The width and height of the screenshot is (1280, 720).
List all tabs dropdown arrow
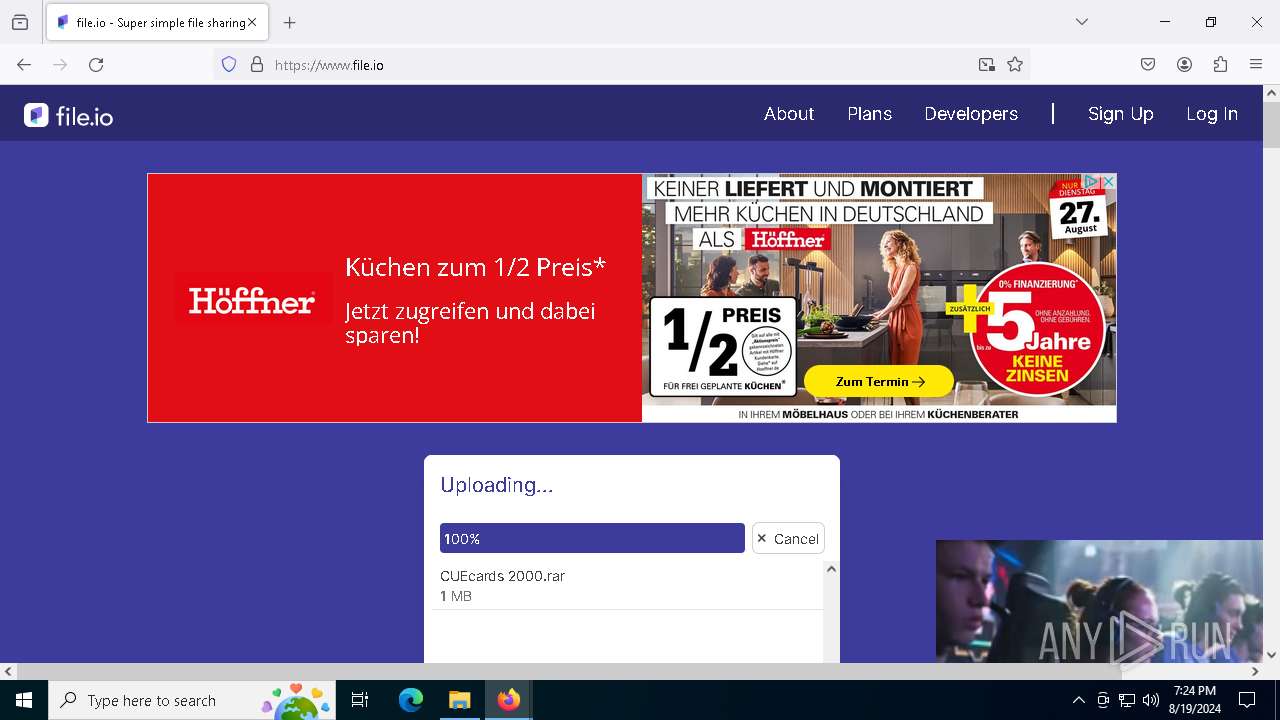pos(1082,22)
